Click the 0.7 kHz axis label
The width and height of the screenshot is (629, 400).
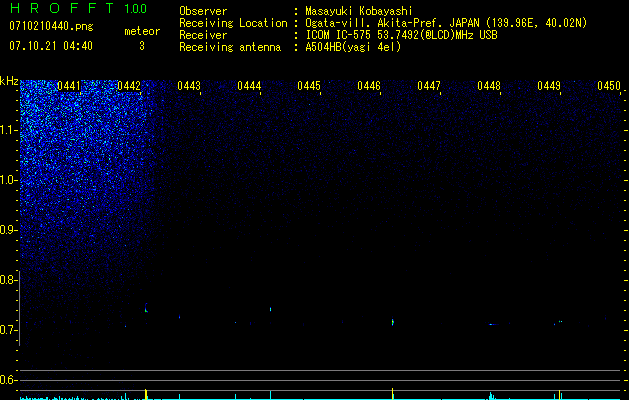[x=8, y=330]
